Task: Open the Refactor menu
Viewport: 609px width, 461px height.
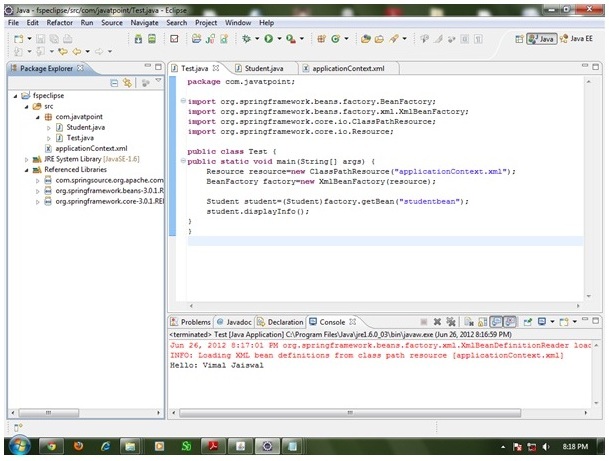Action: [60, 22]
